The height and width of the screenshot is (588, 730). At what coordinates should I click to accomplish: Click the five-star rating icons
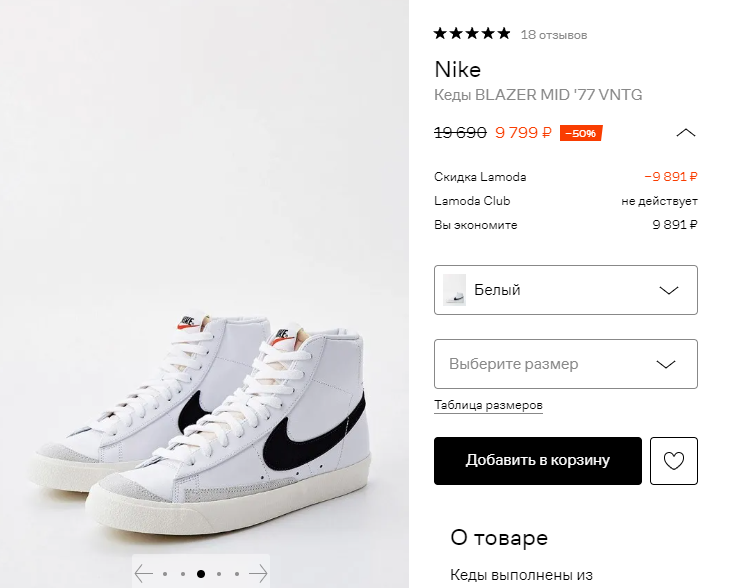472,34
